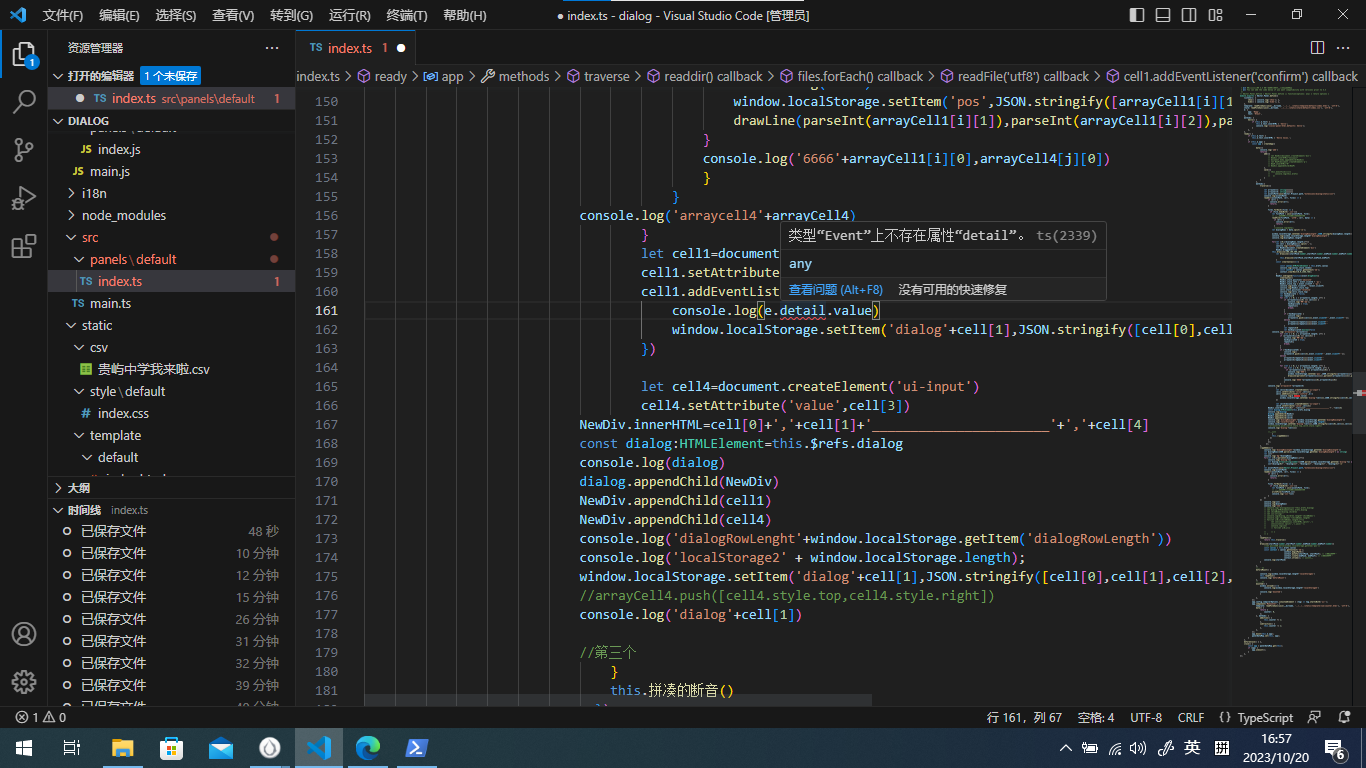Toggle the panel layout button
This screenshot has width=1366, height=768.
1163,15
